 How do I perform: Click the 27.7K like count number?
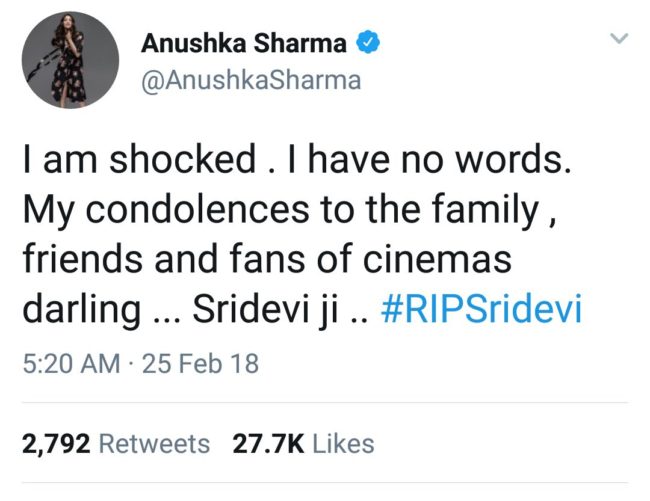tap(268, 443)
